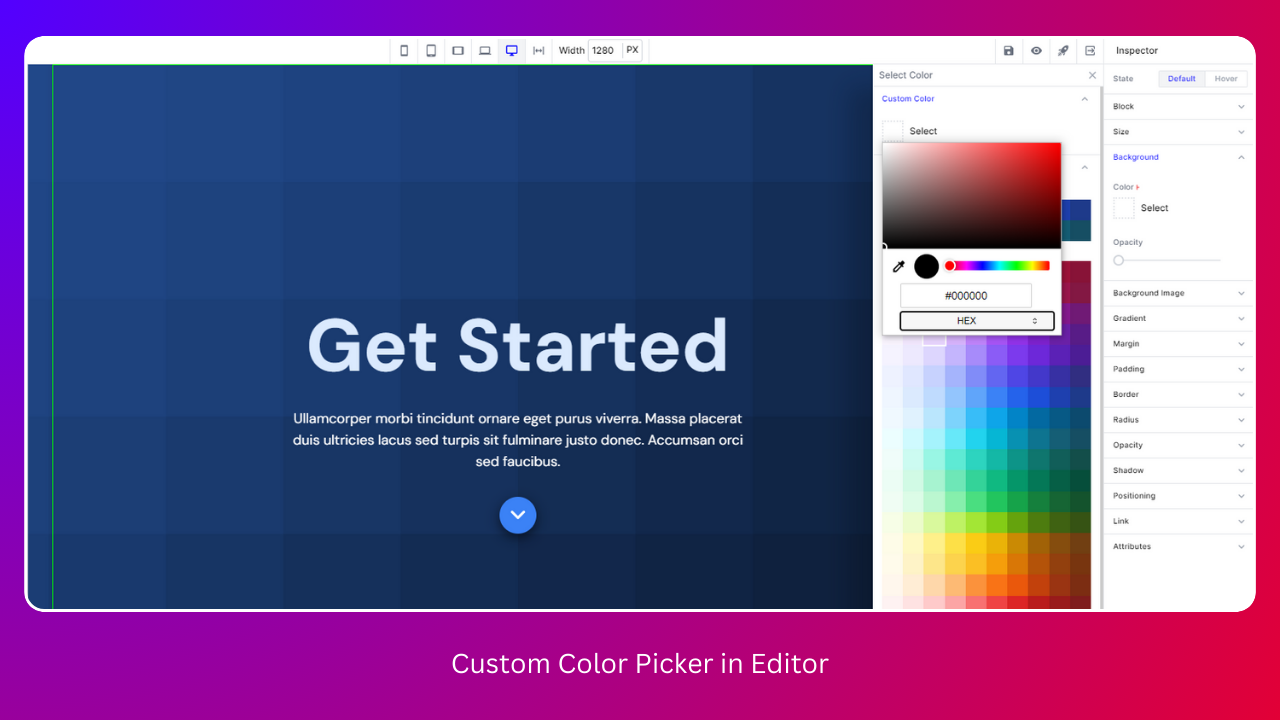Open the Positioning section in Inspector
This screenshot has width=1280, height=720.
1178,496
